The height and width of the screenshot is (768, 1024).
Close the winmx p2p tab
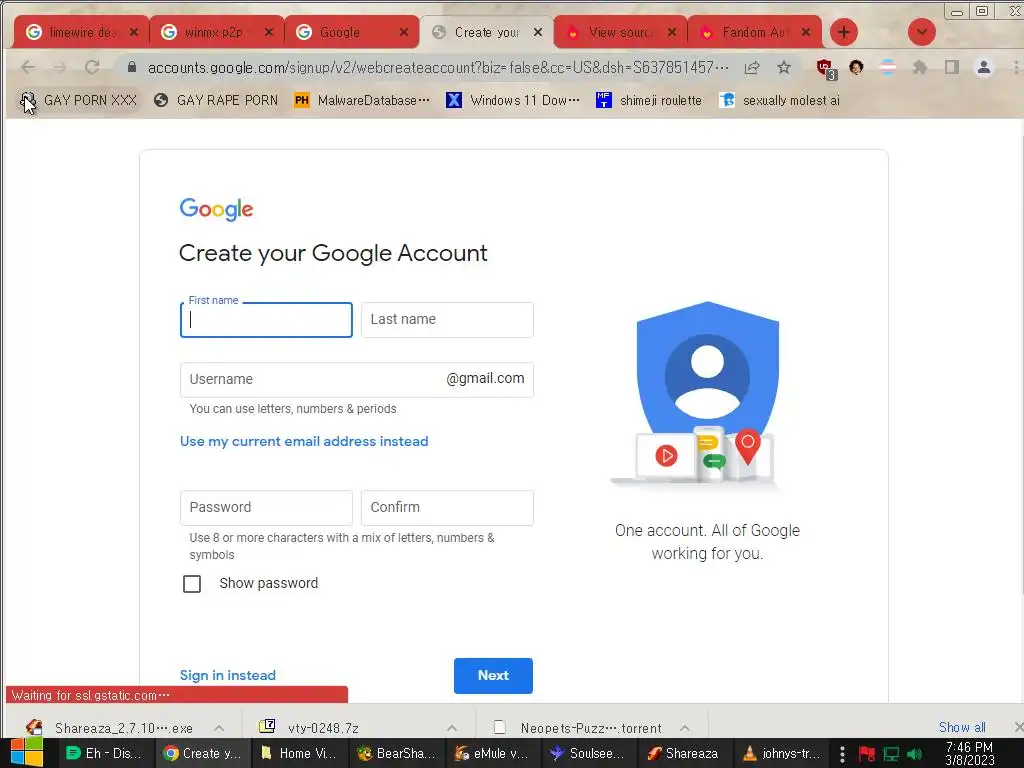coord(268,32)
